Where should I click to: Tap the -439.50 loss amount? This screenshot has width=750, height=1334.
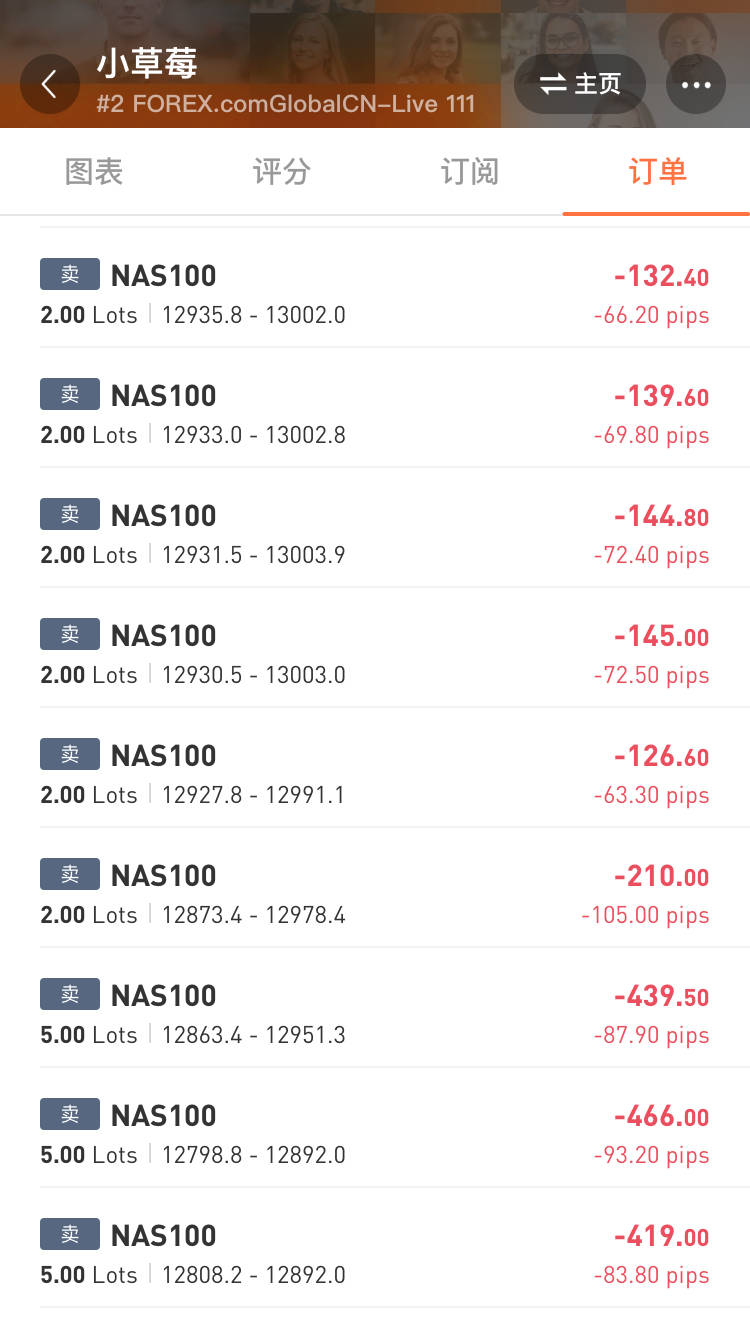click(661, 996)
